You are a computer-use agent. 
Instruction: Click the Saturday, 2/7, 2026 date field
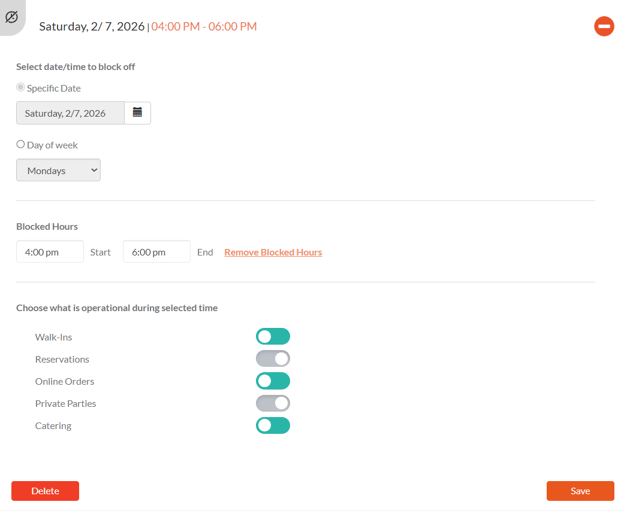click(x=70, y=113)
